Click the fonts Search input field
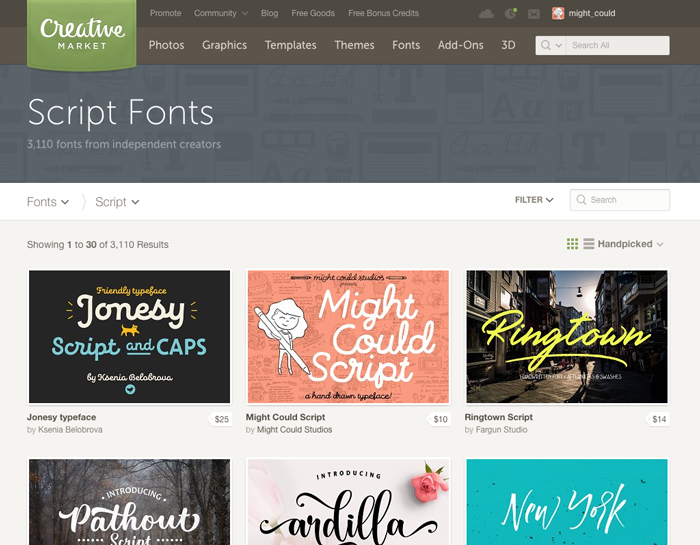 pos(620,200)
